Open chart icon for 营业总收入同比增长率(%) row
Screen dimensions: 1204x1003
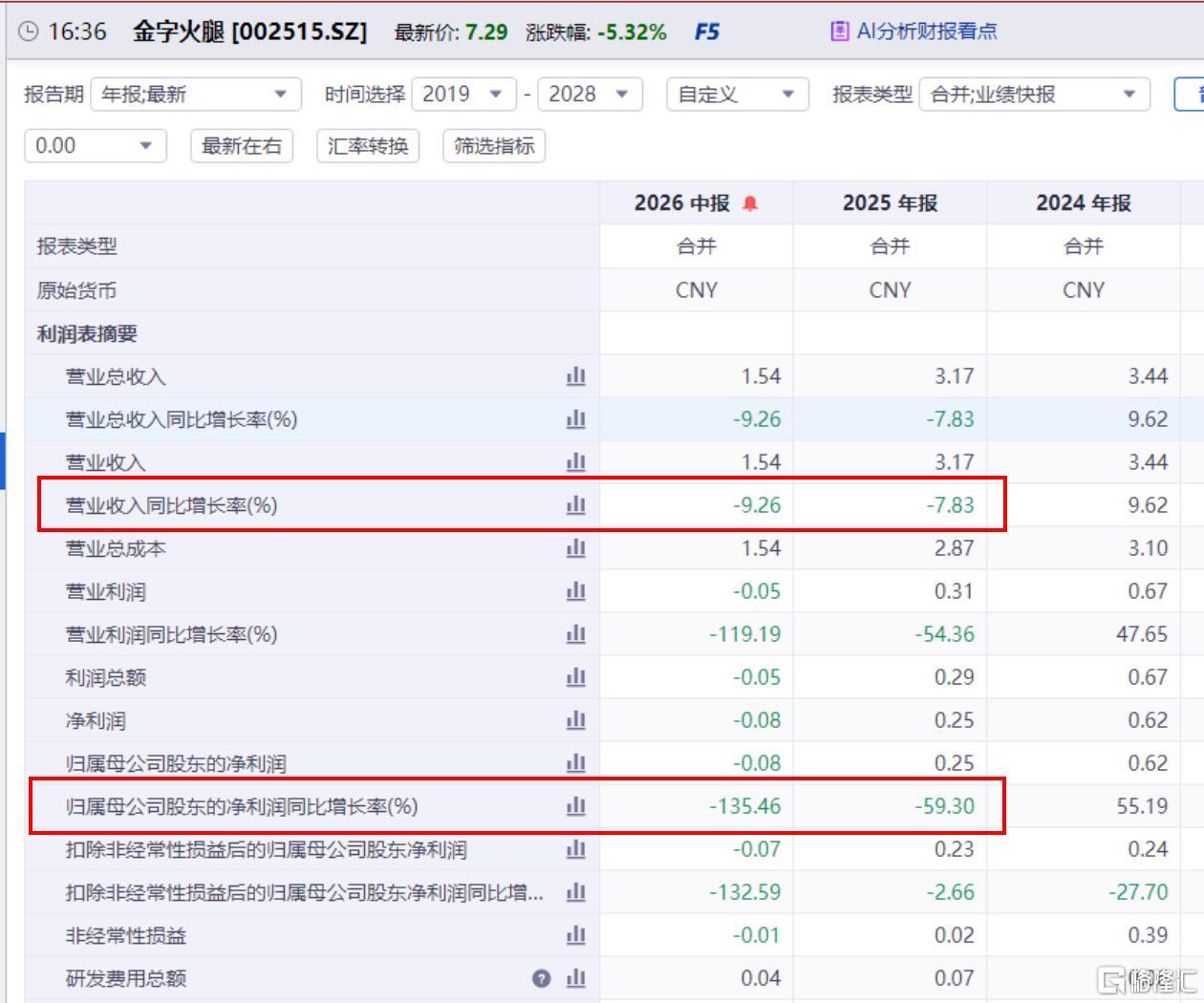[x=575, y=419]
